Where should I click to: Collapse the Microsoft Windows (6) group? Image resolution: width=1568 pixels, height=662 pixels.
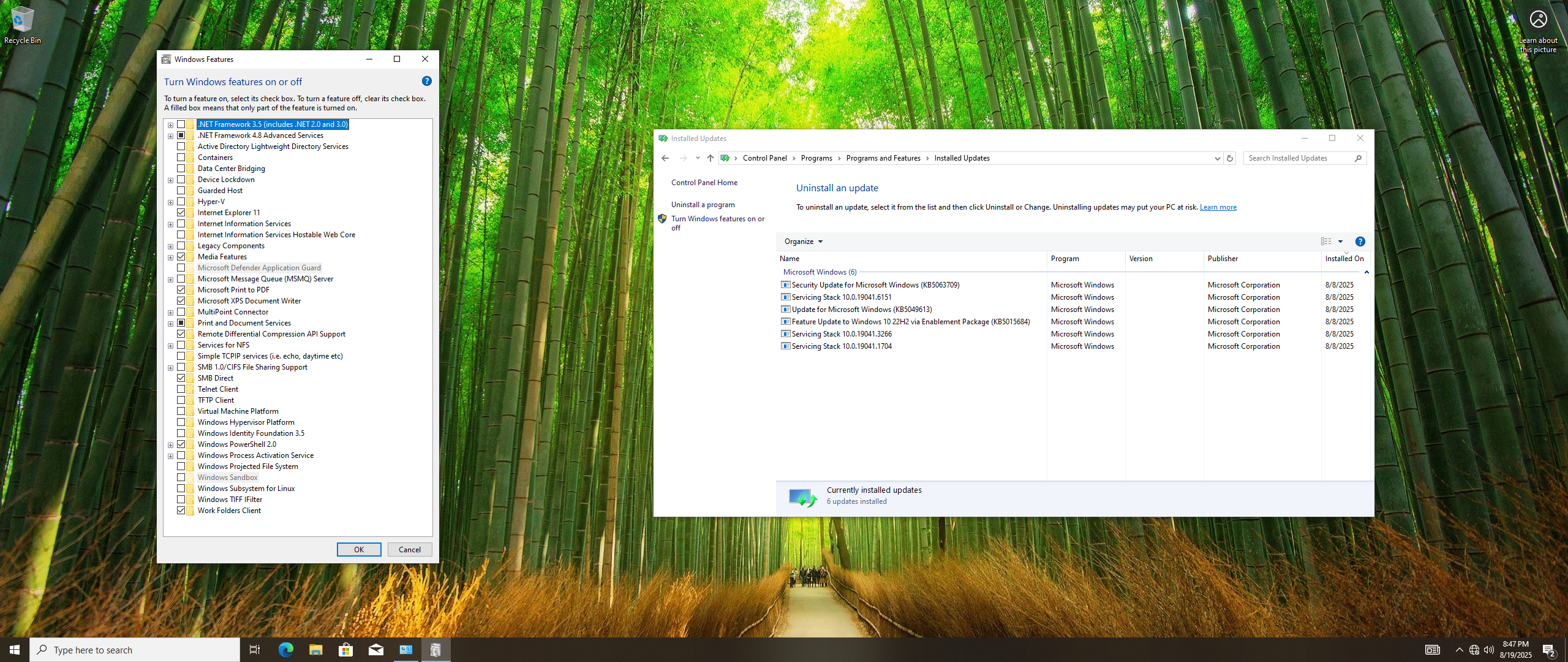click(1366, 272)
